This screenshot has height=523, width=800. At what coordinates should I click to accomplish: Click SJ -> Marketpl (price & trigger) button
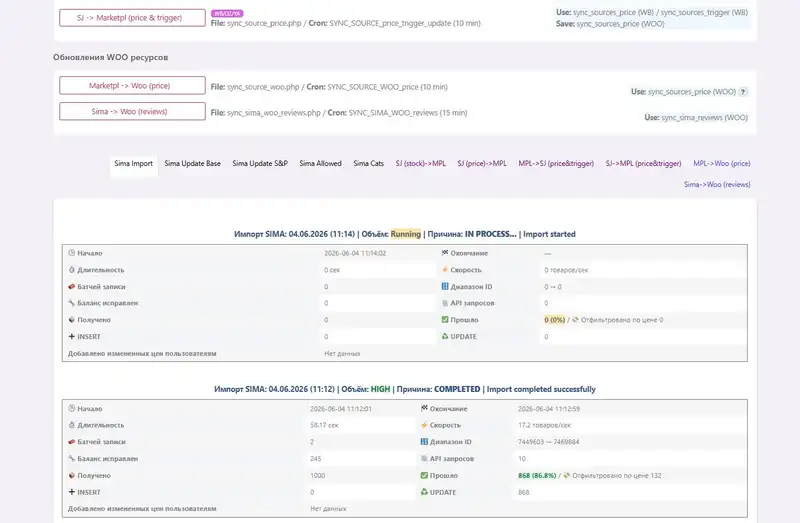(x=132, y=18)
